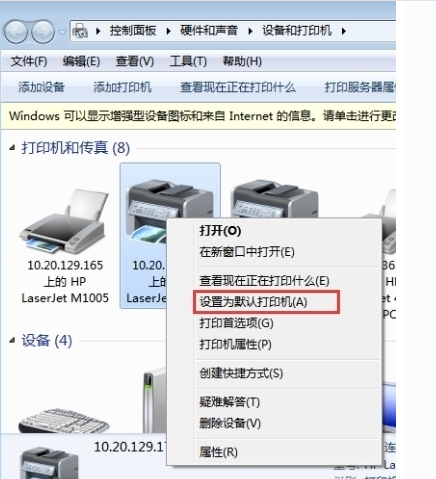Open the 工具(T) menu

pyautogui.click(x=188, y=61)
